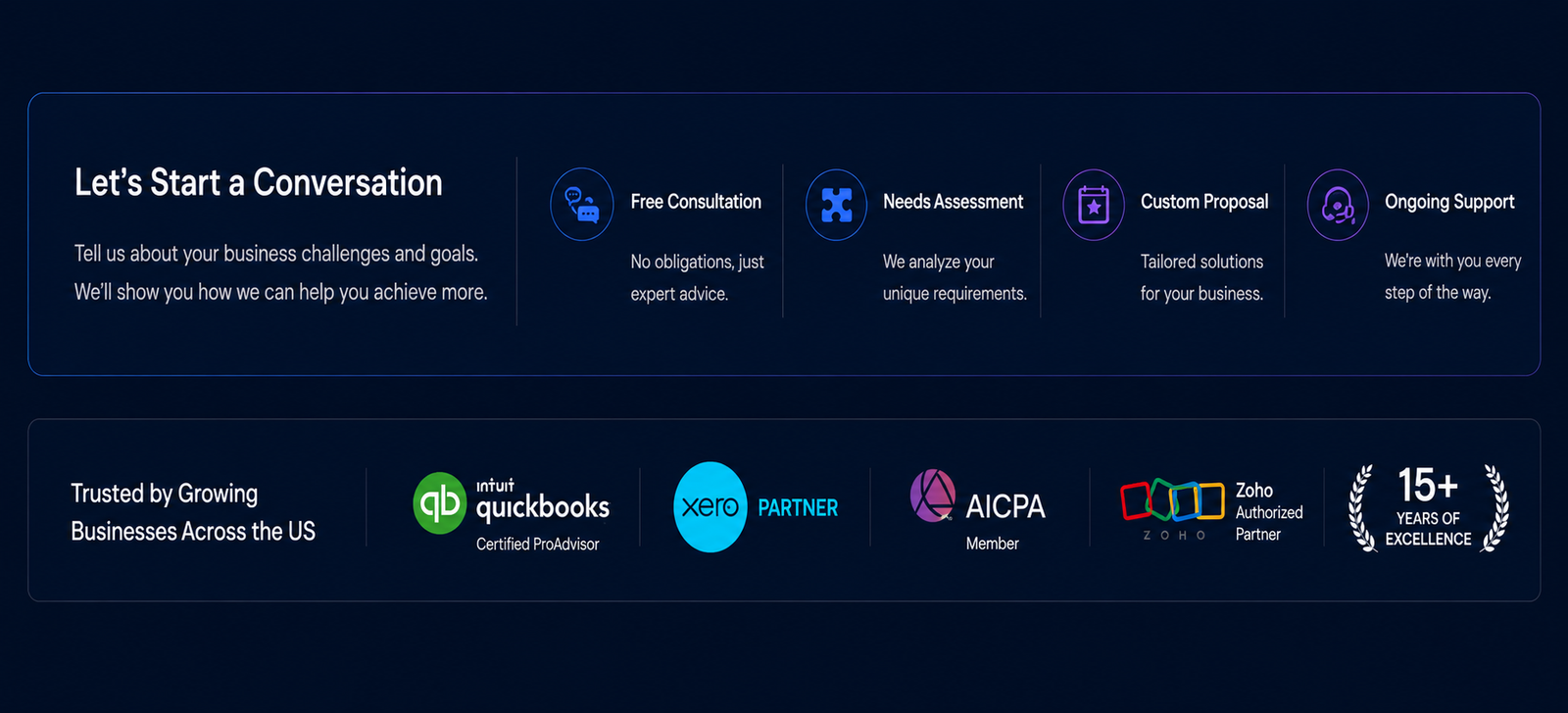The width and height of the screenshot is (1568, 713).
Task: Click the AICPA Member text
Action: click(x=993, y=544)
